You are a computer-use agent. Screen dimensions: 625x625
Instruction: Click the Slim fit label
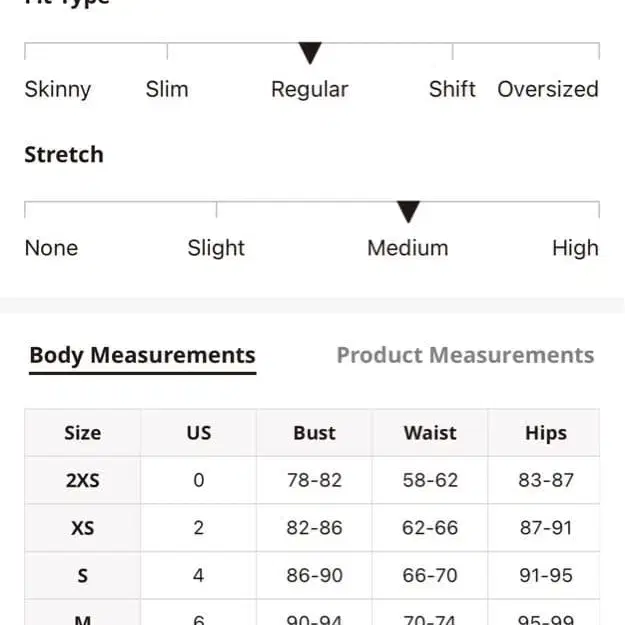(167, 89)
